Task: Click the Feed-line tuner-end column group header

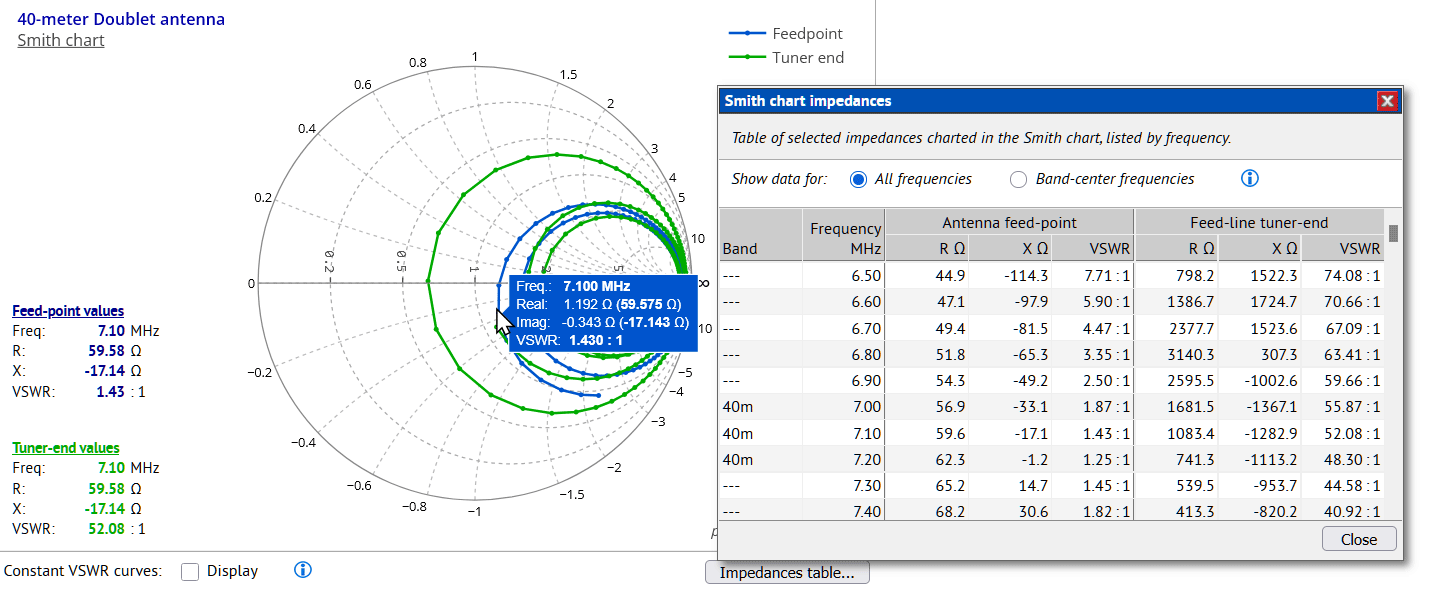Action: (1259, 222)
